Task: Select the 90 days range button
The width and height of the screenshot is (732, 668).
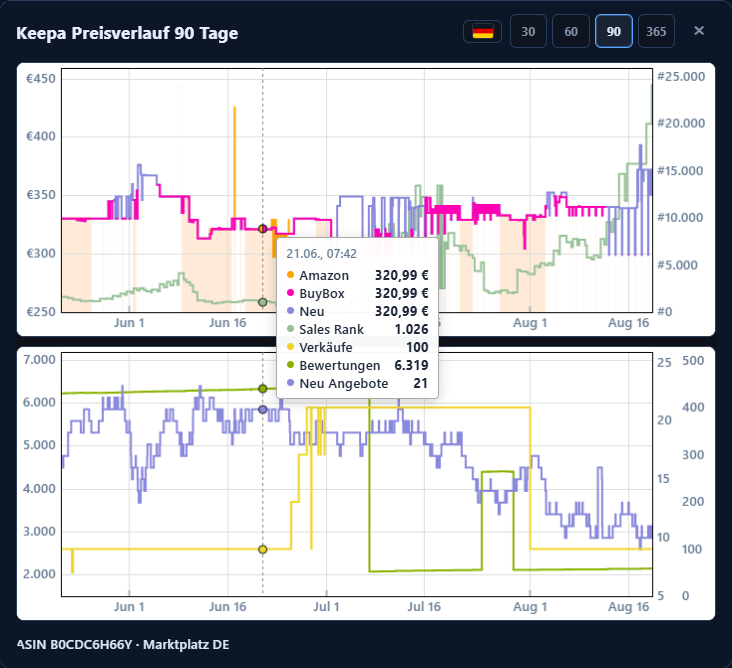Action: tap(613, 31)
